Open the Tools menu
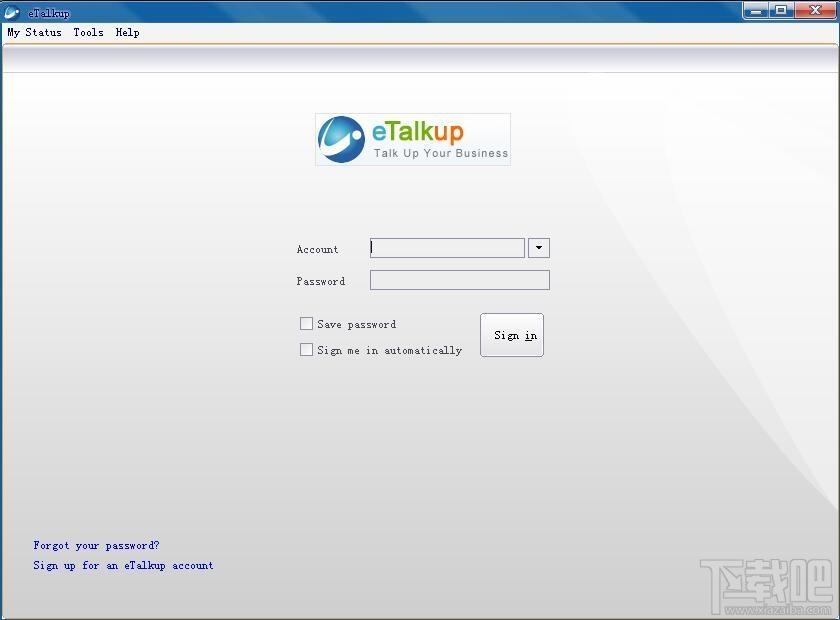This screenshot has height=620, width=840. (x=88, y=33)
